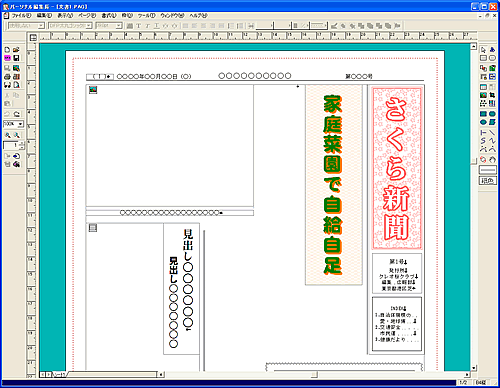Click the photo caption row of circles
Screen dimensions: 500x388
171,213
